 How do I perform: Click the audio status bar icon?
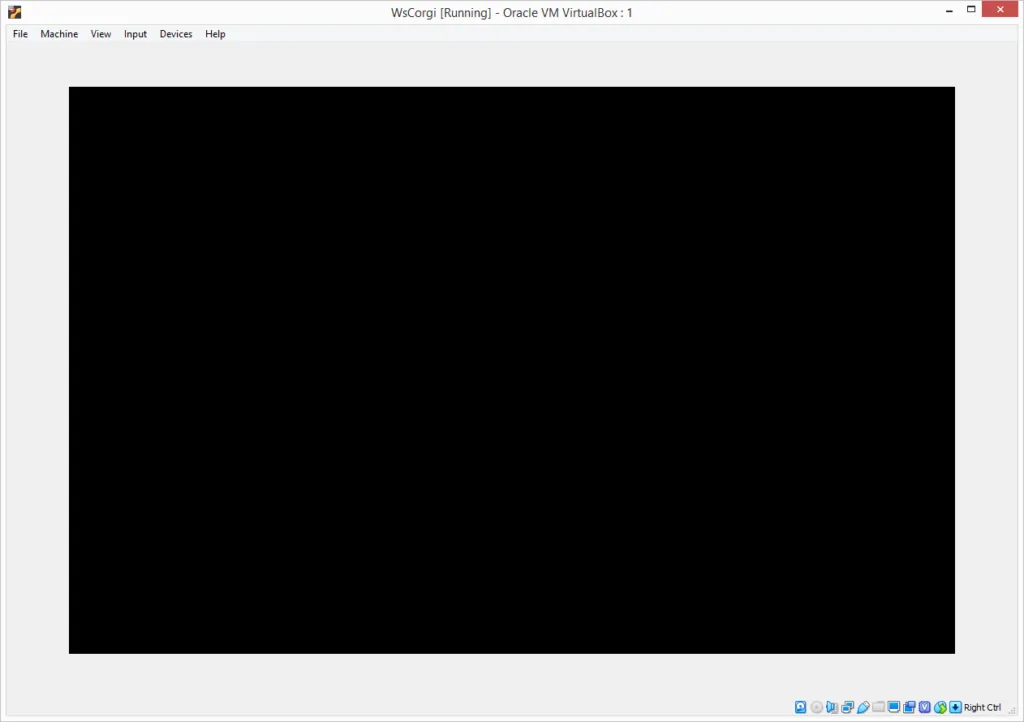tap(831, 707)
